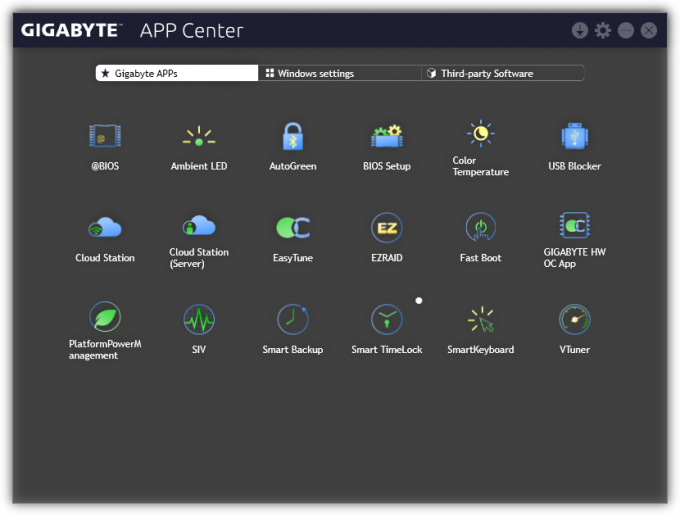Screen dimensions: 680x516
Task: Launch Smart TimeLock app
Action: [387, 319]
